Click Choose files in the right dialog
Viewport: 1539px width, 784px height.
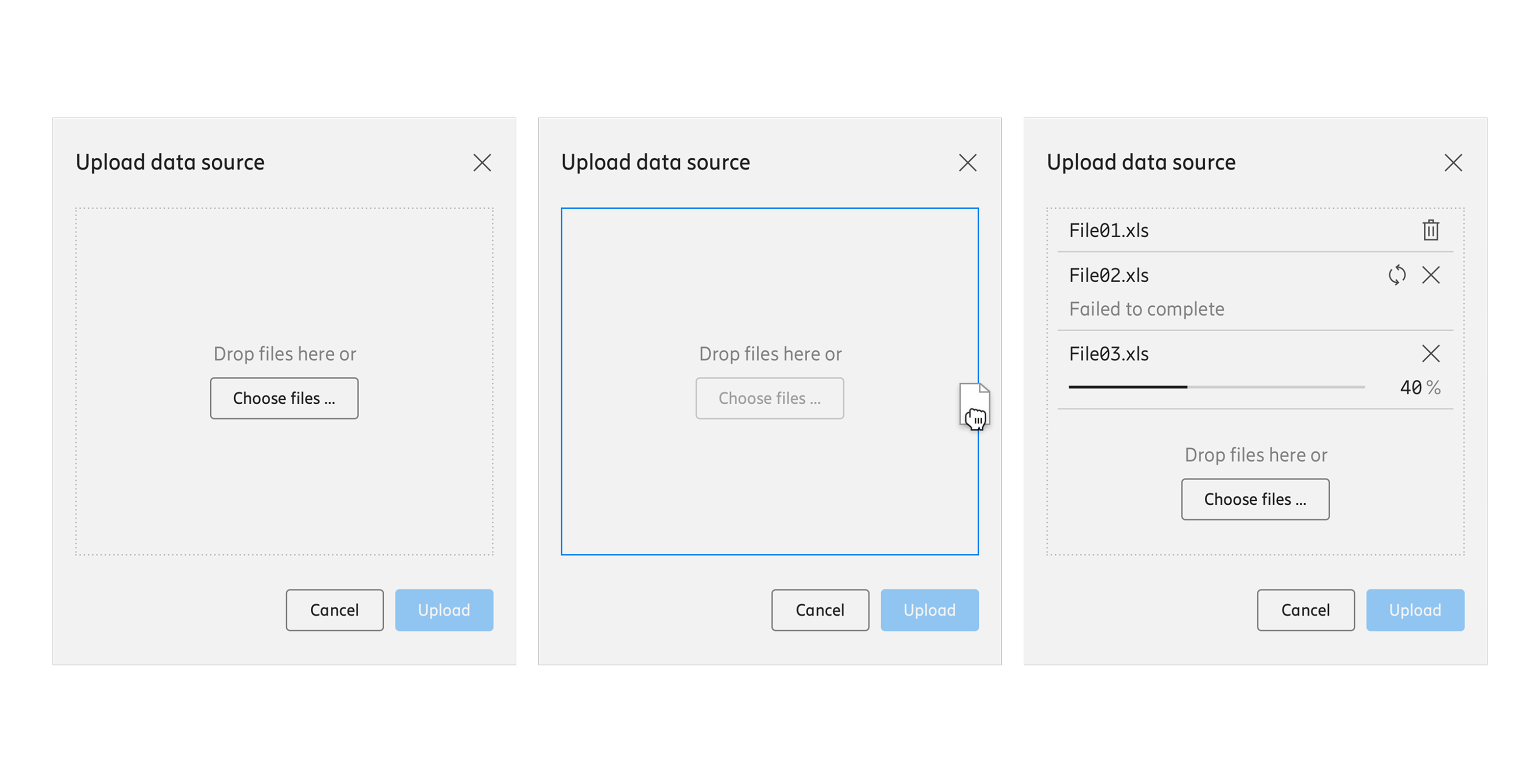[x=1255, y=499]
